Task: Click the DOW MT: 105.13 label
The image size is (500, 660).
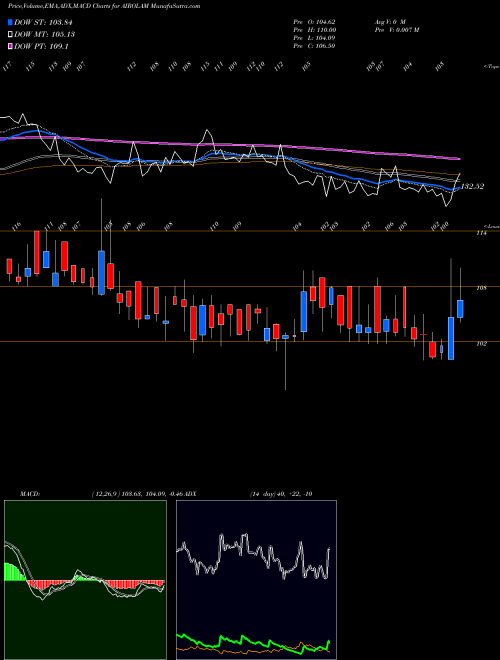Action: pos(45,34)
